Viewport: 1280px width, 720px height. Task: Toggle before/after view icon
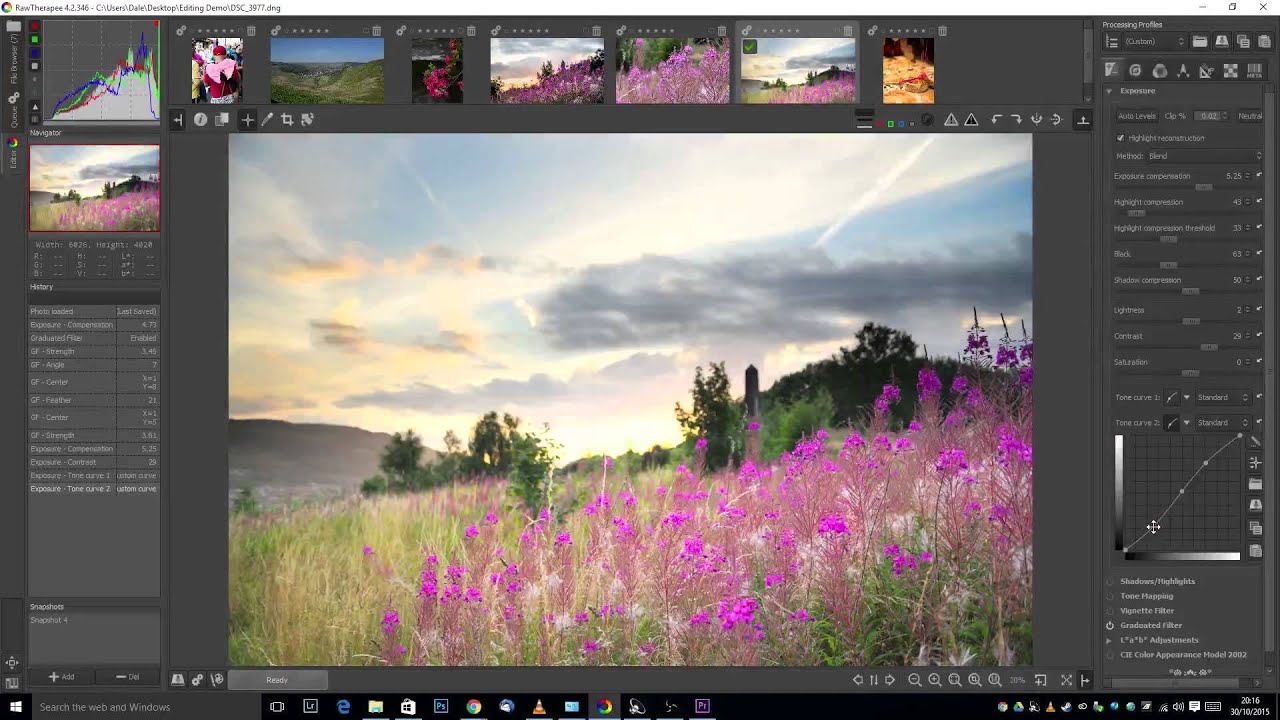(x=222, y=119)
